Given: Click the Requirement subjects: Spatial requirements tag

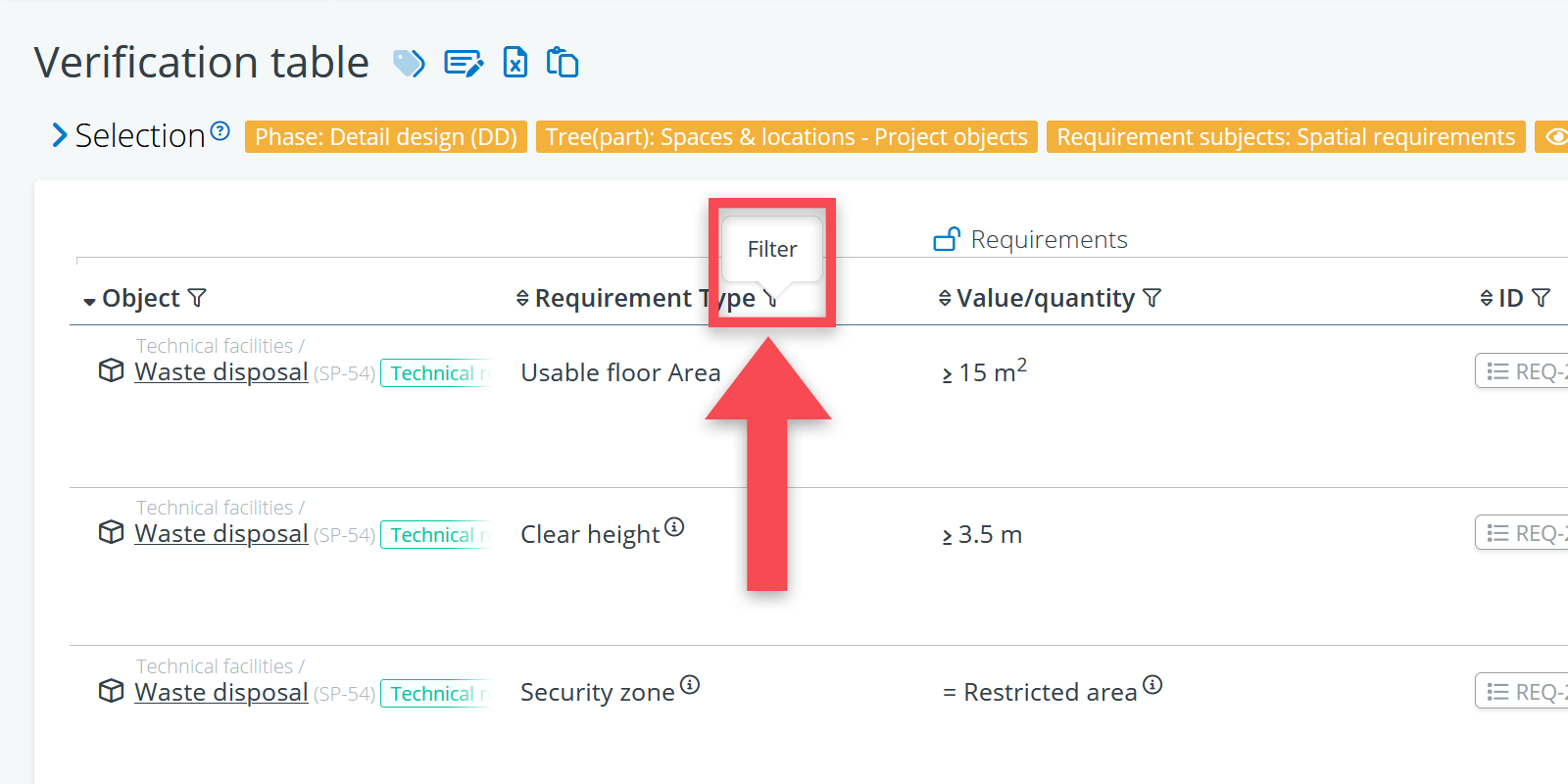Looking at the screenshot, I should point(1285,137).
